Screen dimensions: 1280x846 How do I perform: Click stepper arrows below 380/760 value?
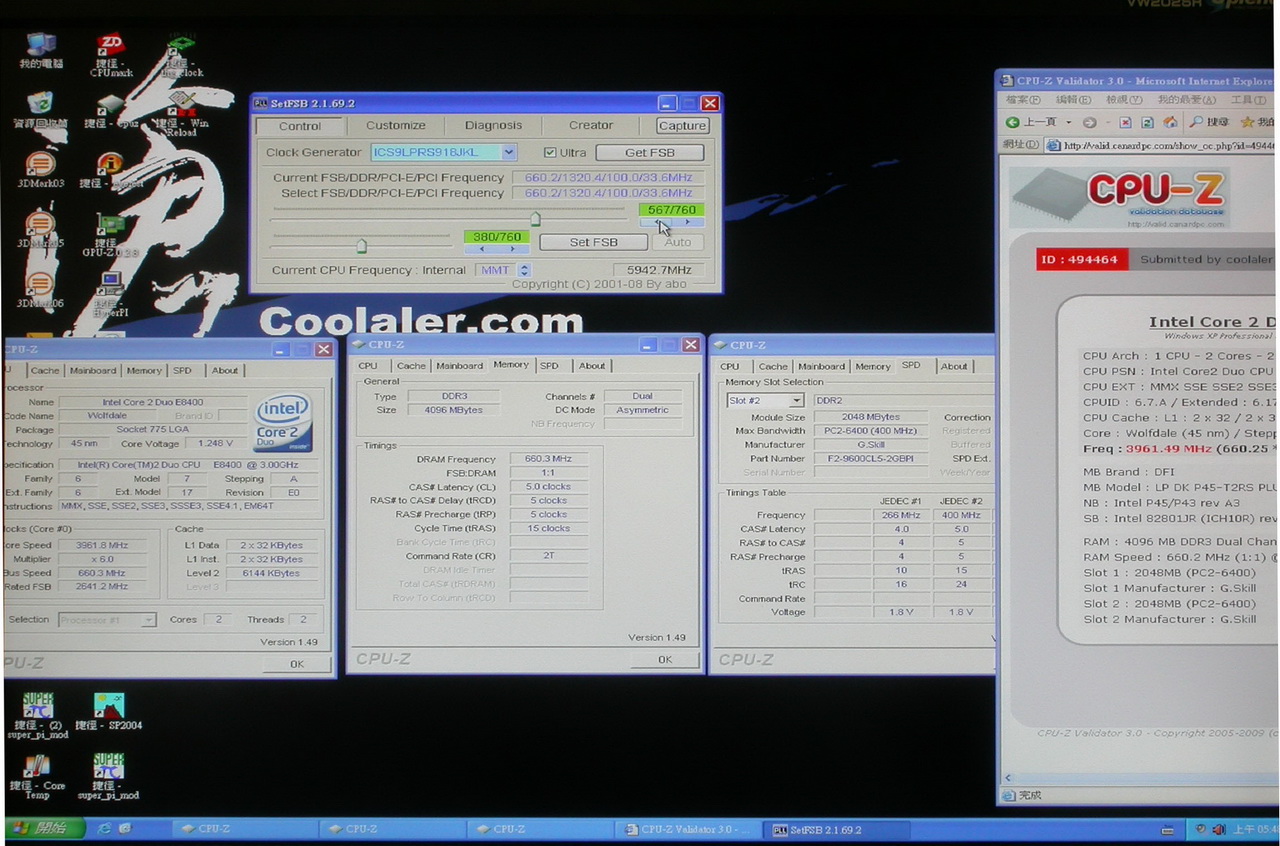point(497,249)
